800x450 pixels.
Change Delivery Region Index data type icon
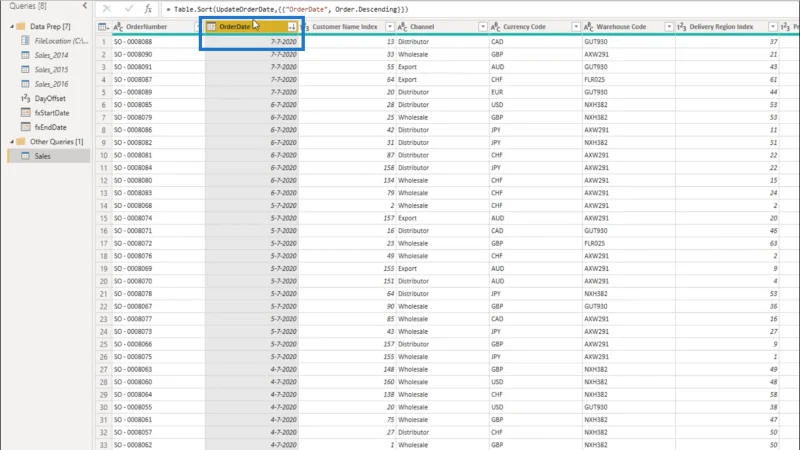coord(682,27)
